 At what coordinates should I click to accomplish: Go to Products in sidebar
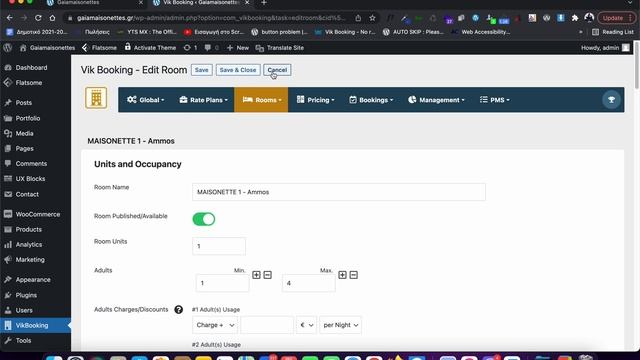point(29,229)
